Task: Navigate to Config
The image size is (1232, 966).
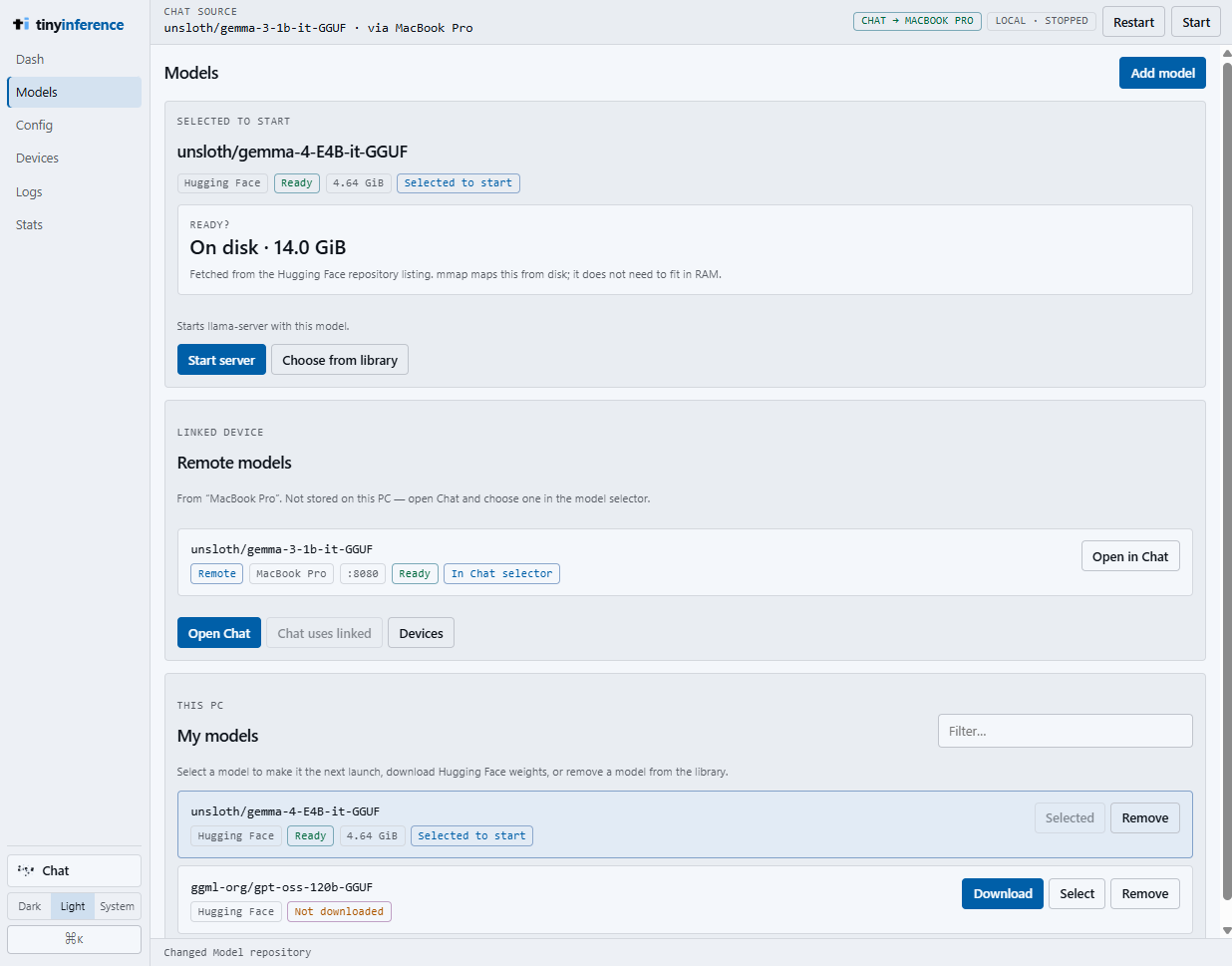Action: pyautogui.click(x=74, y=125)
